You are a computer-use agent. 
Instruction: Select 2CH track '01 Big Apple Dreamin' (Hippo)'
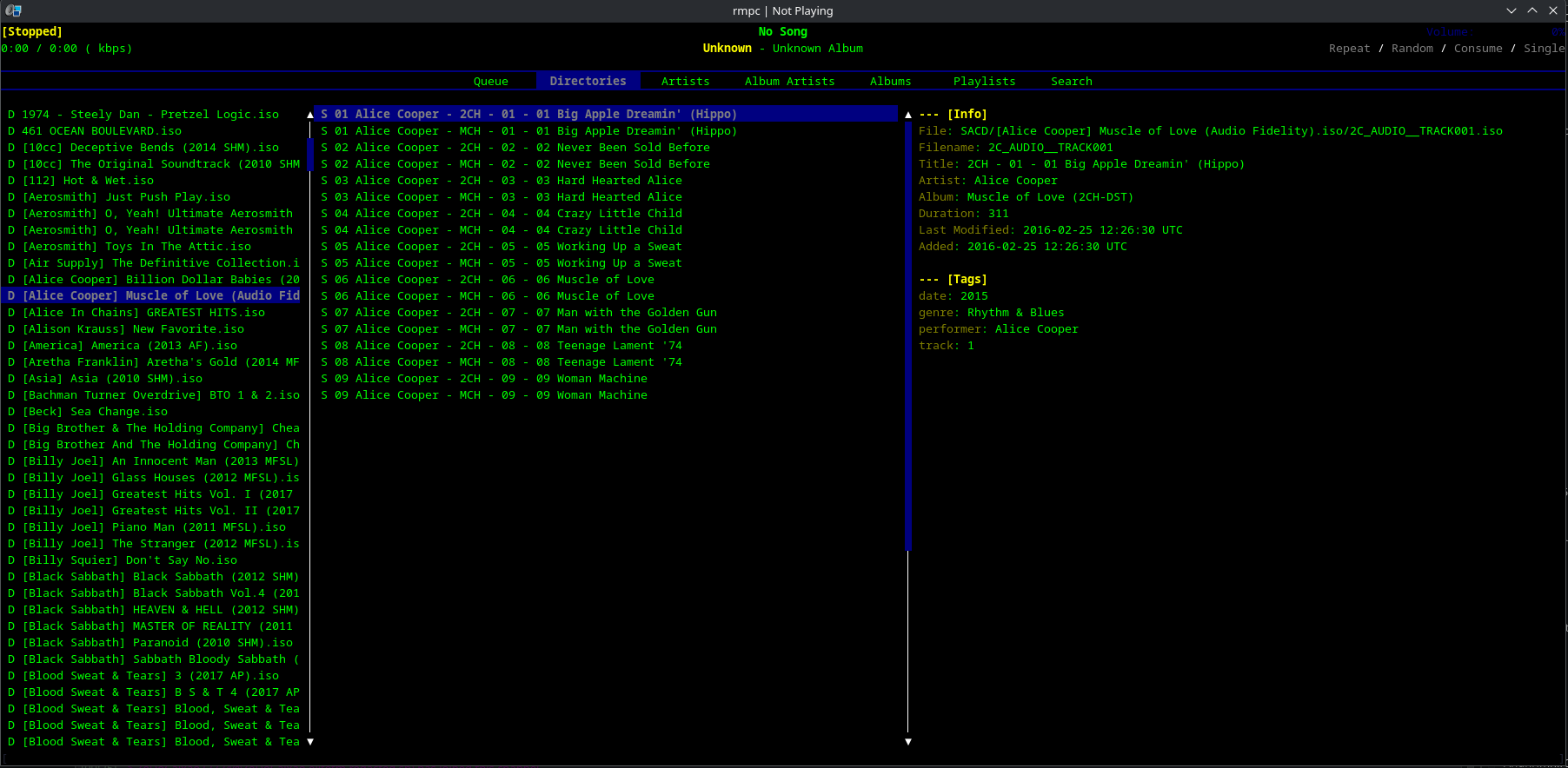pos(606,115)
